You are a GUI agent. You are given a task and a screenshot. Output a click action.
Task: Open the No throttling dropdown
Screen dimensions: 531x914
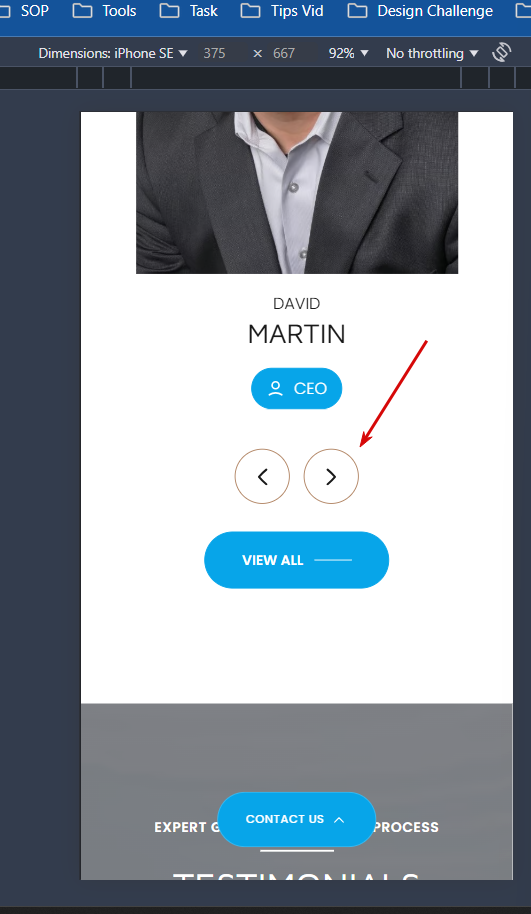click(432, 53)
